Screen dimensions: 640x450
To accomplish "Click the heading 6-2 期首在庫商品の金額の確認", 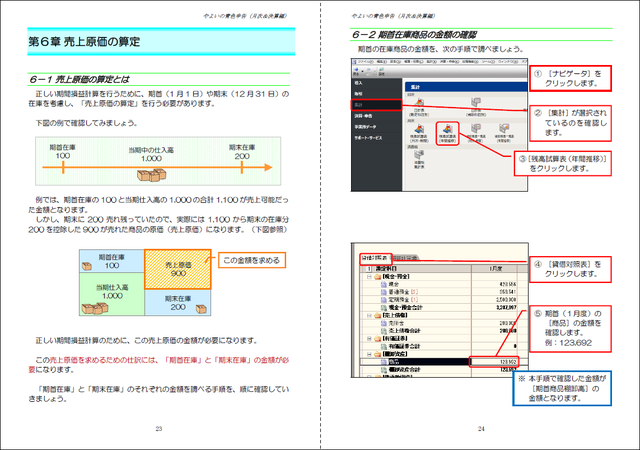I will [x=414, y=35].
